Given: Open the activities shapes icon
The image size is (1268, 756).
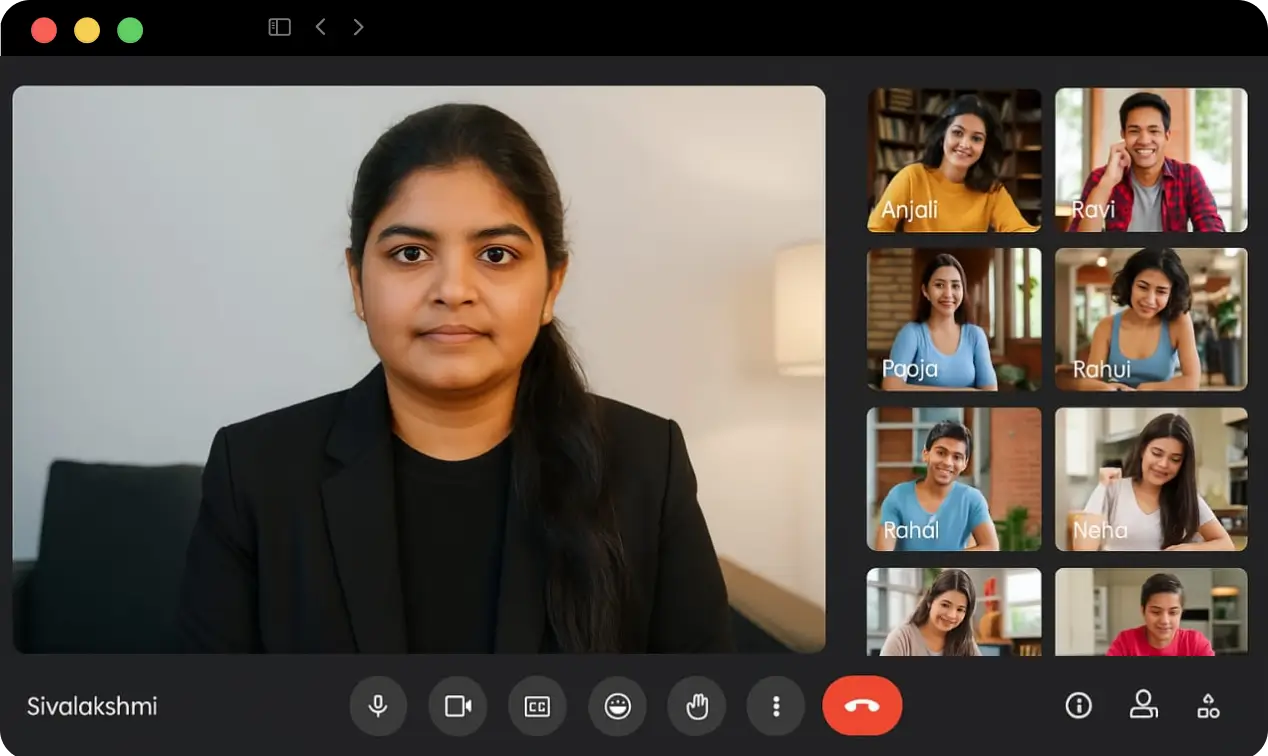Looking at the screenshot, I should coord(1208,706).
